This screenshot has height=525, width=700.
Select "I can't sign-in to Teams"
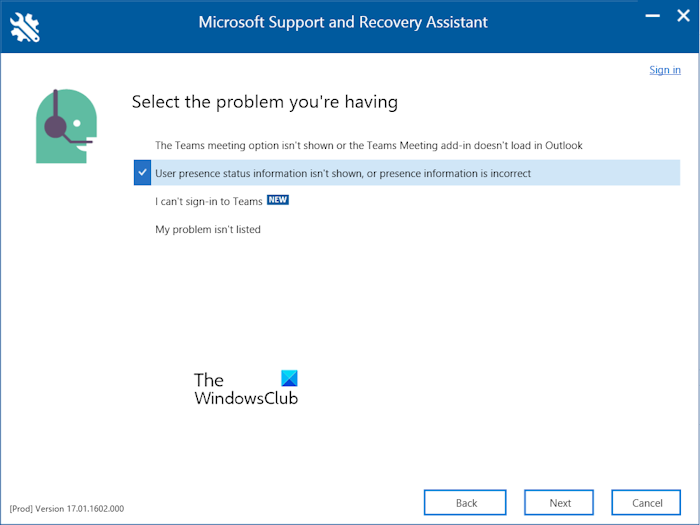(209, 201)
